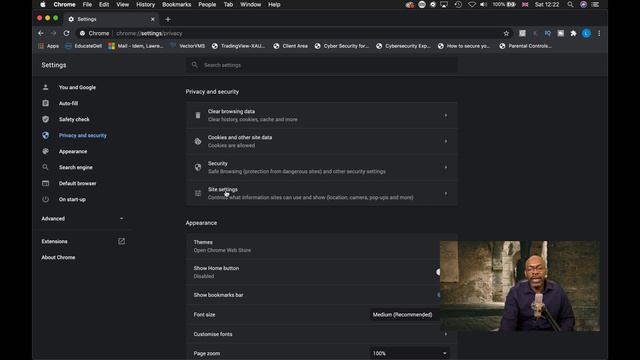Screen dimensions: 640x360
Task: Open Search engine settings
Action: 76,167
